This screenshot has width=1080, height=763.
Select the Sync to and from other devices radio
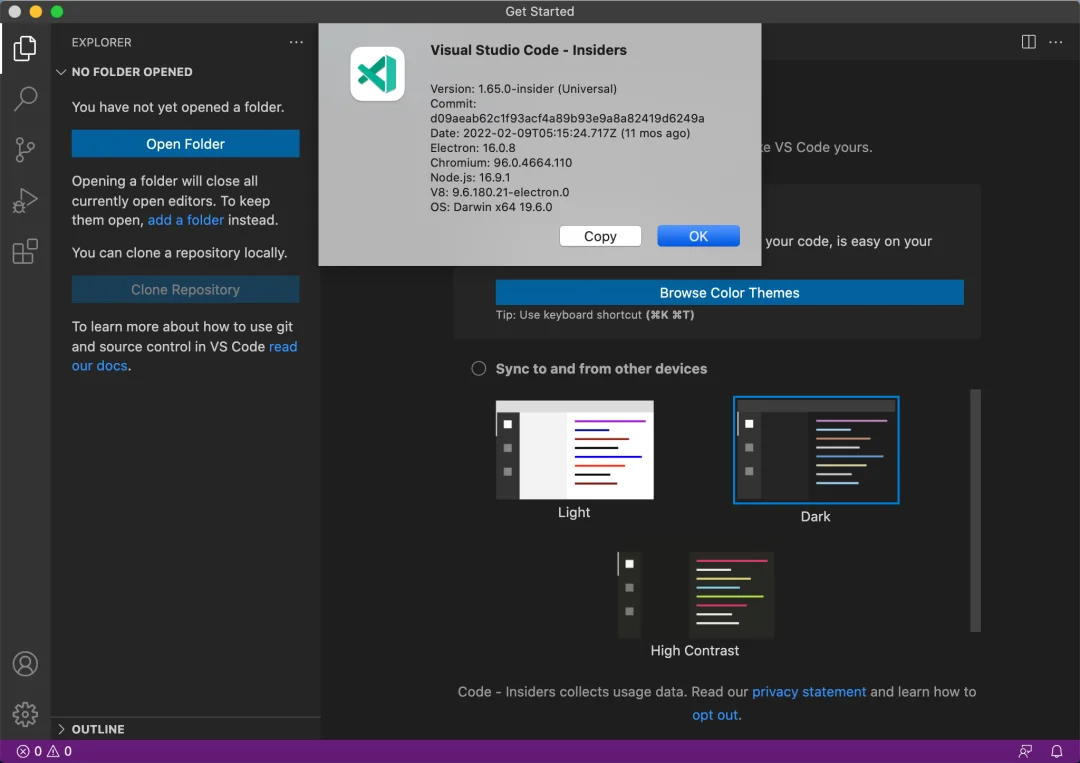click(x=479, y=368)
